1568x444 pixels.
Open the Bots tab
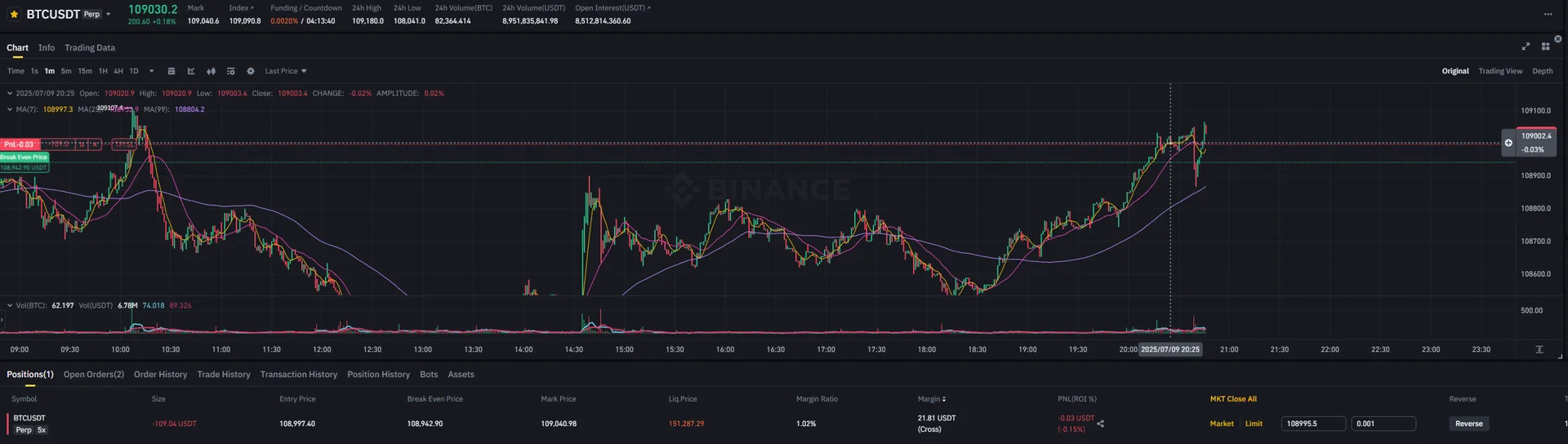pyautogui.click(x=429, y=375)
